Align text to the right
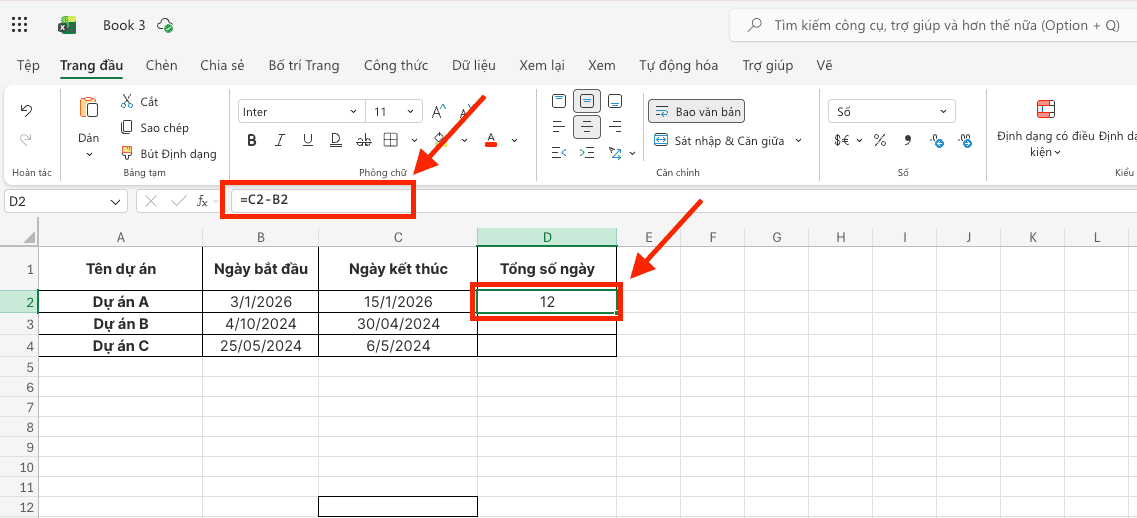1137x518 pixels. pos(615,126)
